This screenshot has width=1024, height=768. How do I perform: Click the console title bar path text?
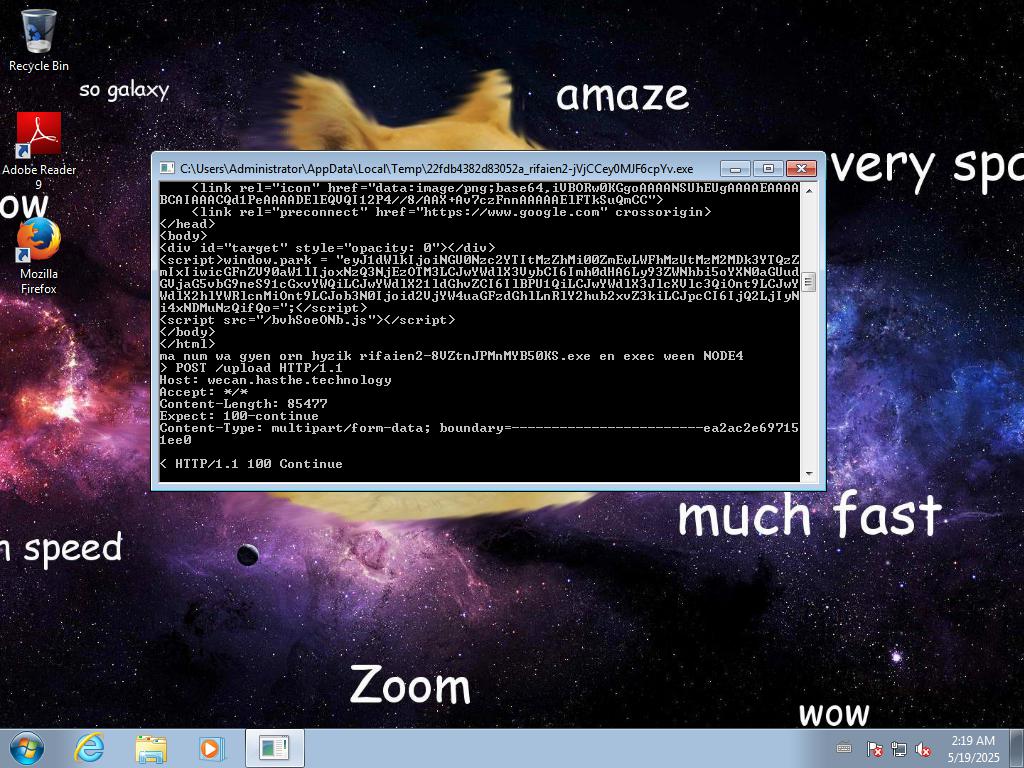[437, 168]
